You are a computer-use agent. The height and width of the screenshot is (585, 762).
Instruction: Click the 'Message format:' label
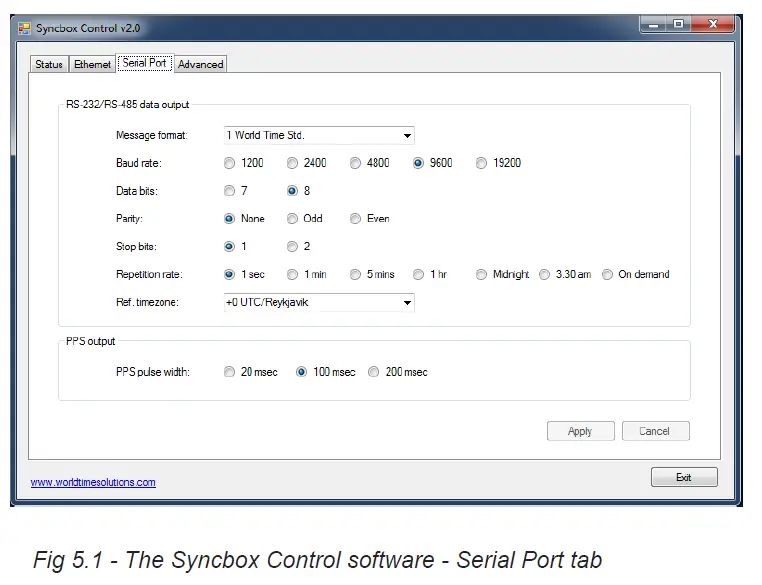click(152, 136)
